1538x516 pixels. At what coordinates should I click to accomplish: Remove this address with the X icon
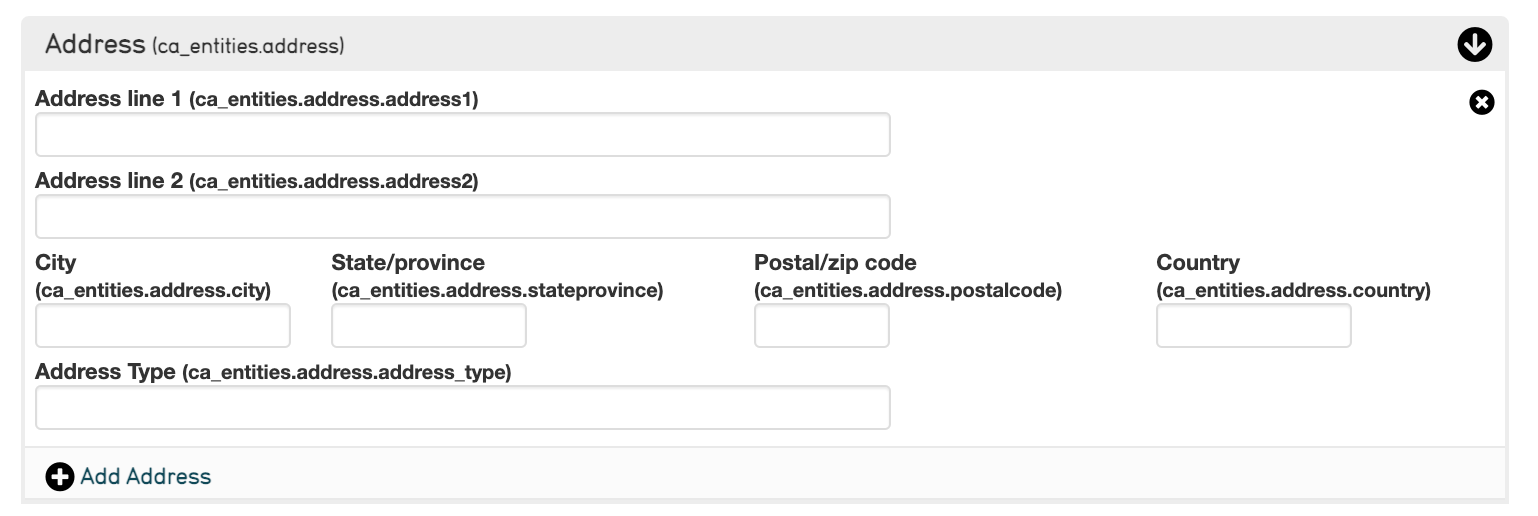pyautogui.click(x=1481, y=102)
